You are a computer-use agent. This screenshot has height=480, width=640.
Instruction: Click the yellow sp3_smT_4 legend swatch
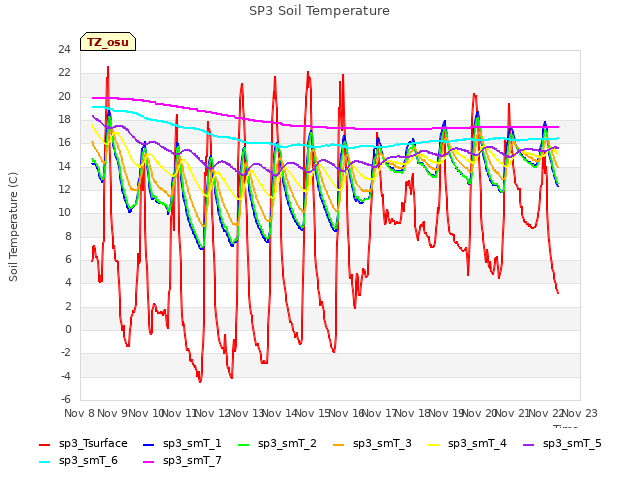point(434,444)
